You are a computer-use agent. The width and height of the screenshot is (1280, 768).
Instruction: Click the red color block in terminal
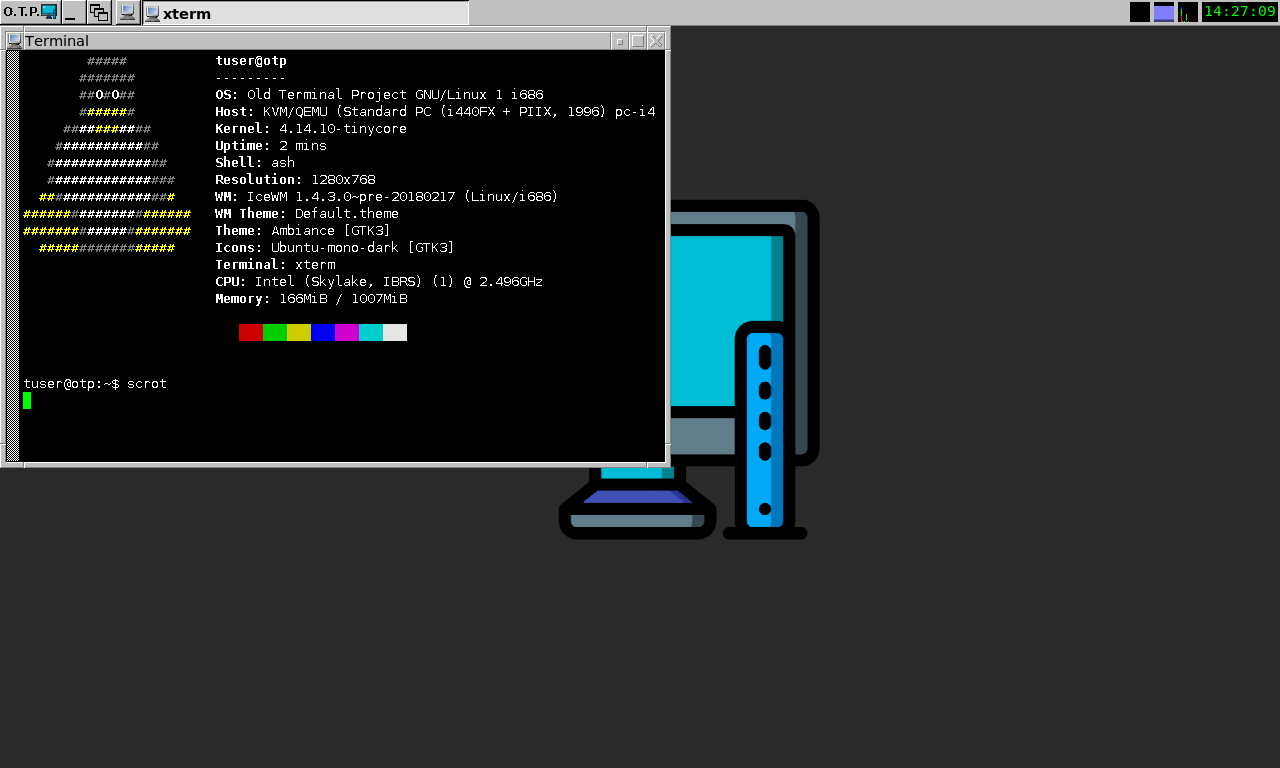coord(251,332)
